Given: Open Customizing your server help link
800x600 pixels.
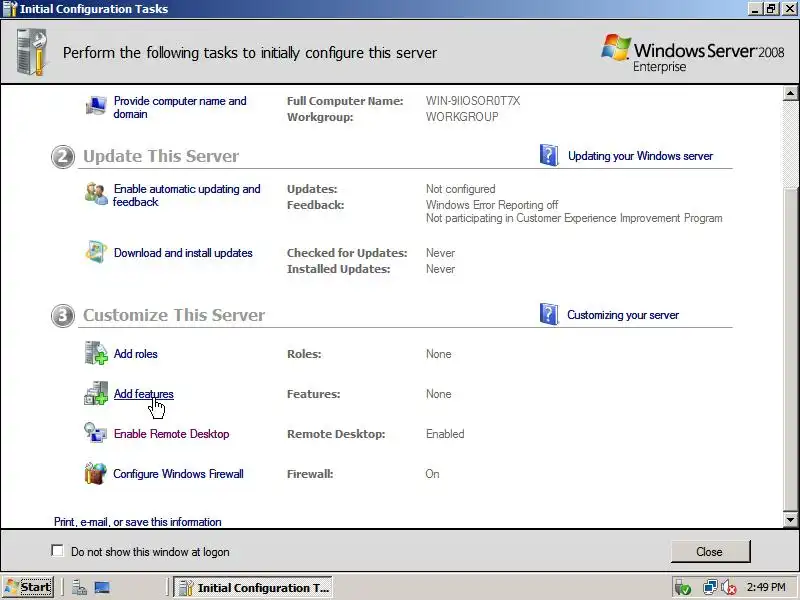Looking at the screenshot, I should tap(623, 315).
